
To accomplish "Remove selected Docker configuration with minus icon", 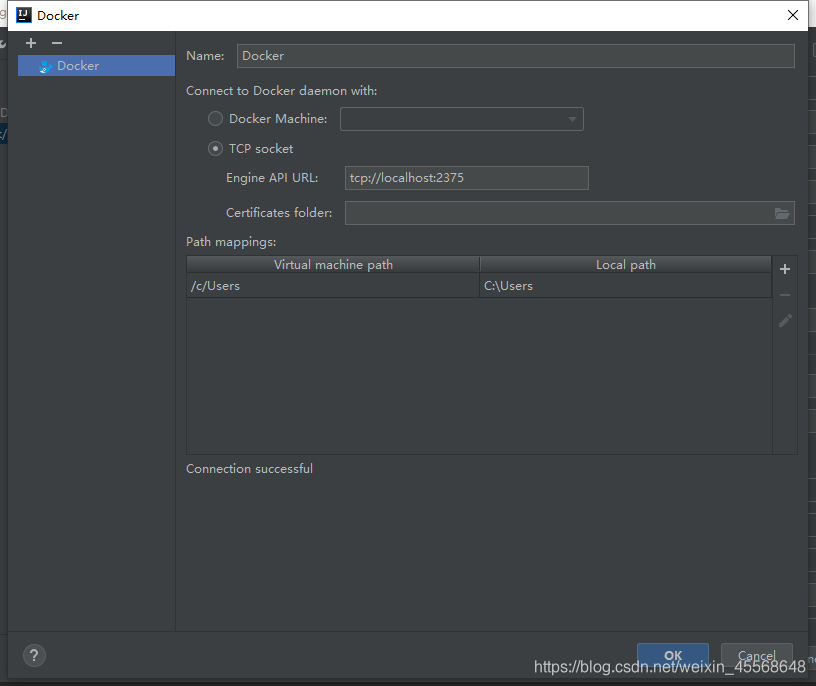I will [x=57, y=43].
